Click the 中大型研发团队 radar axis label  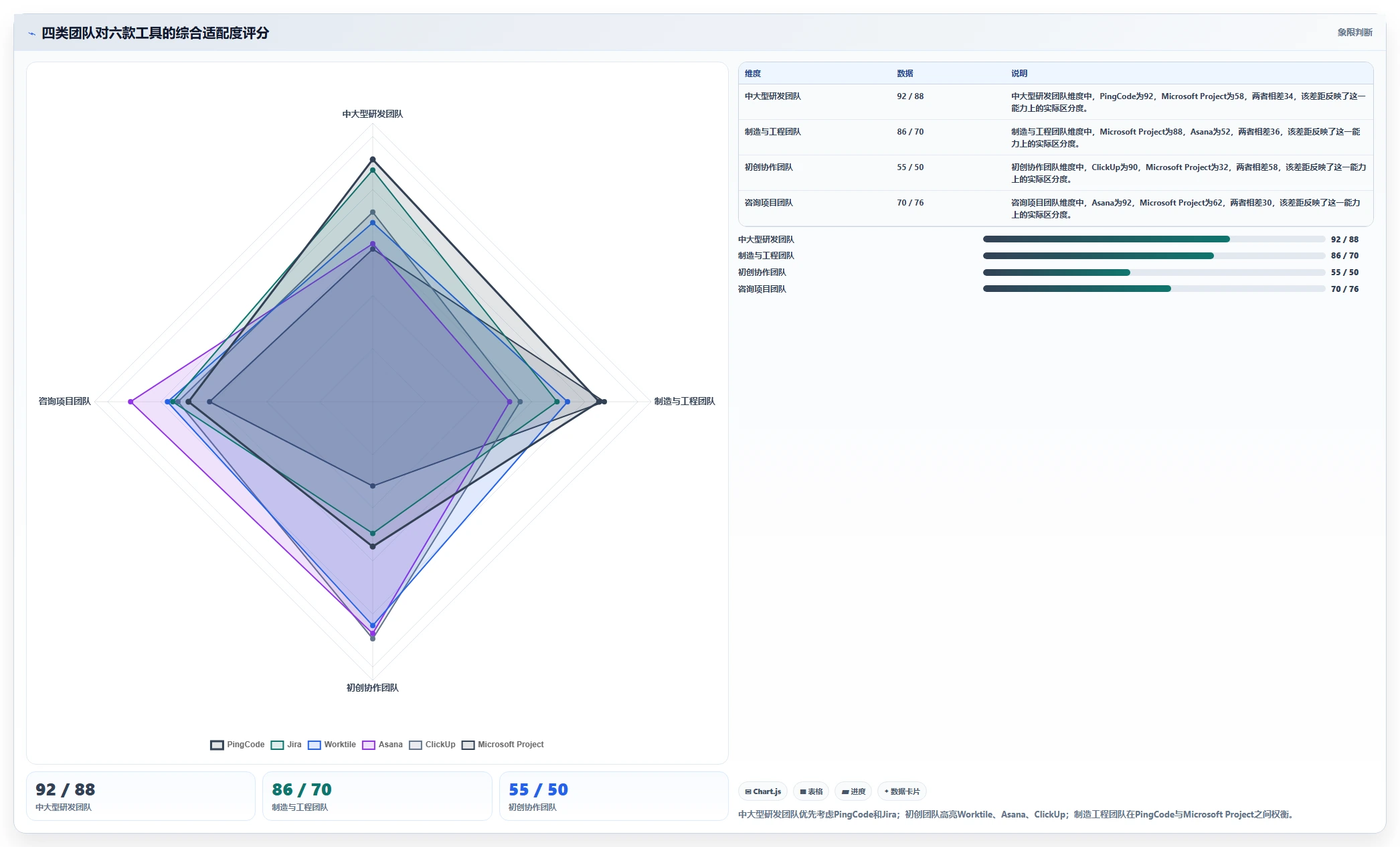tap(373, 114)
